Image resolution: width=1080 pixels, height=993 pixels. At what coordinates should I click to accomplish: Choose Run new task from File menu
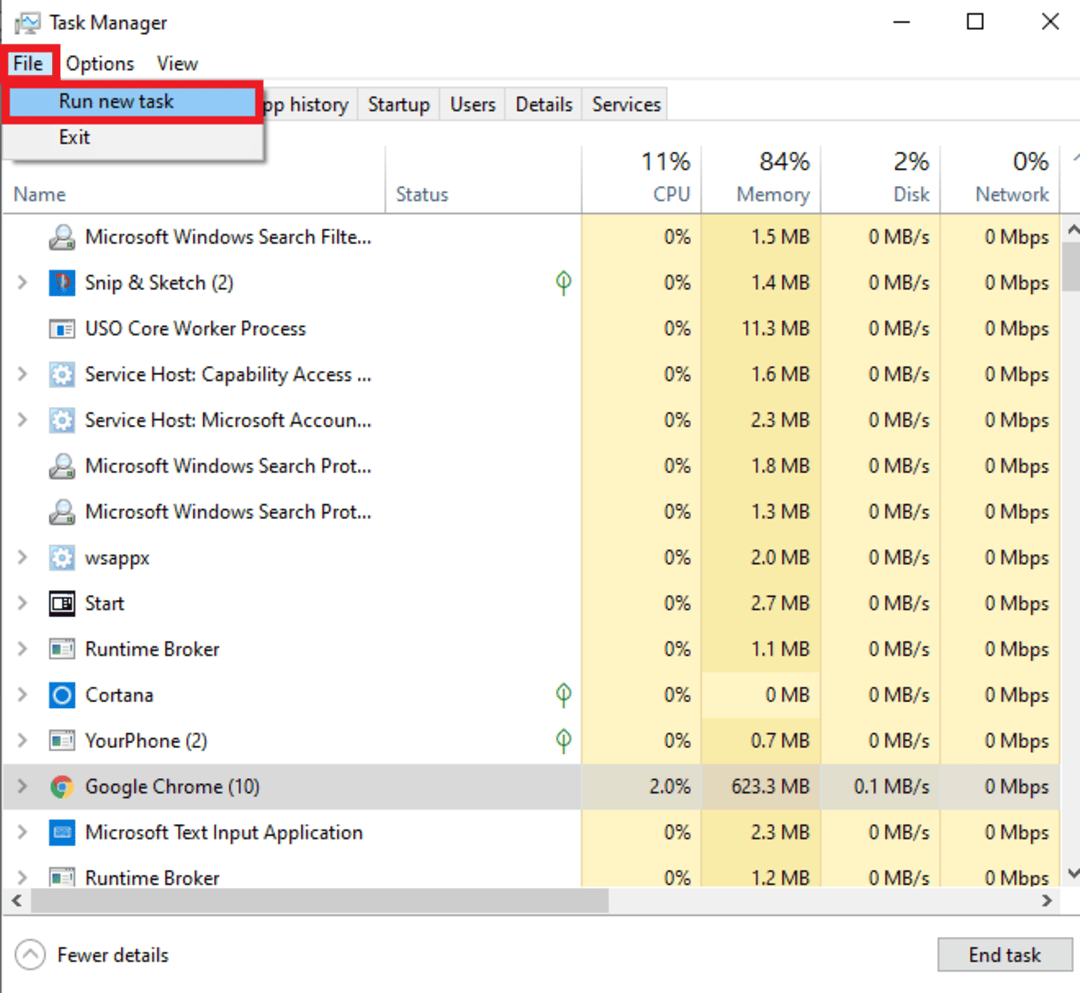[132, 102]
